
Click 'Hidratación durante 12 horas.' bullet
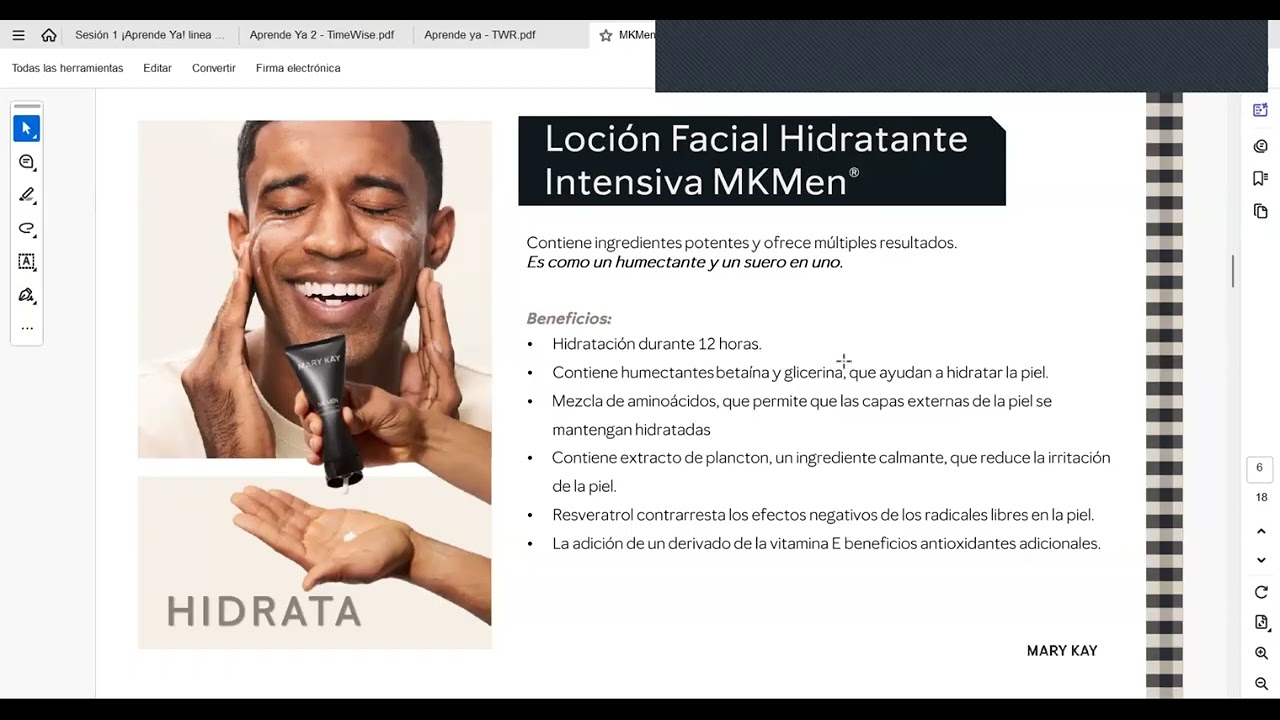point(656,344)
